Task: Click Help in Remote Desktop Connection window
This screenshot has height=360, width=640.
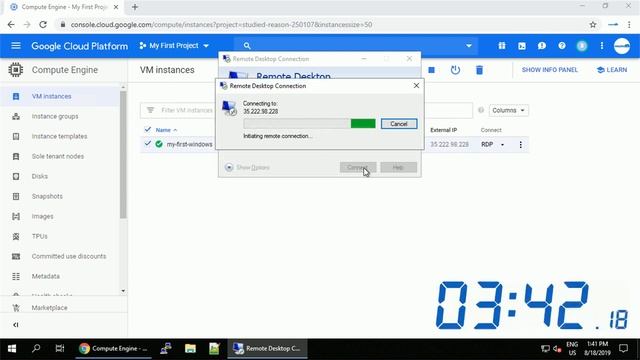Action: [x=398, y=167]
